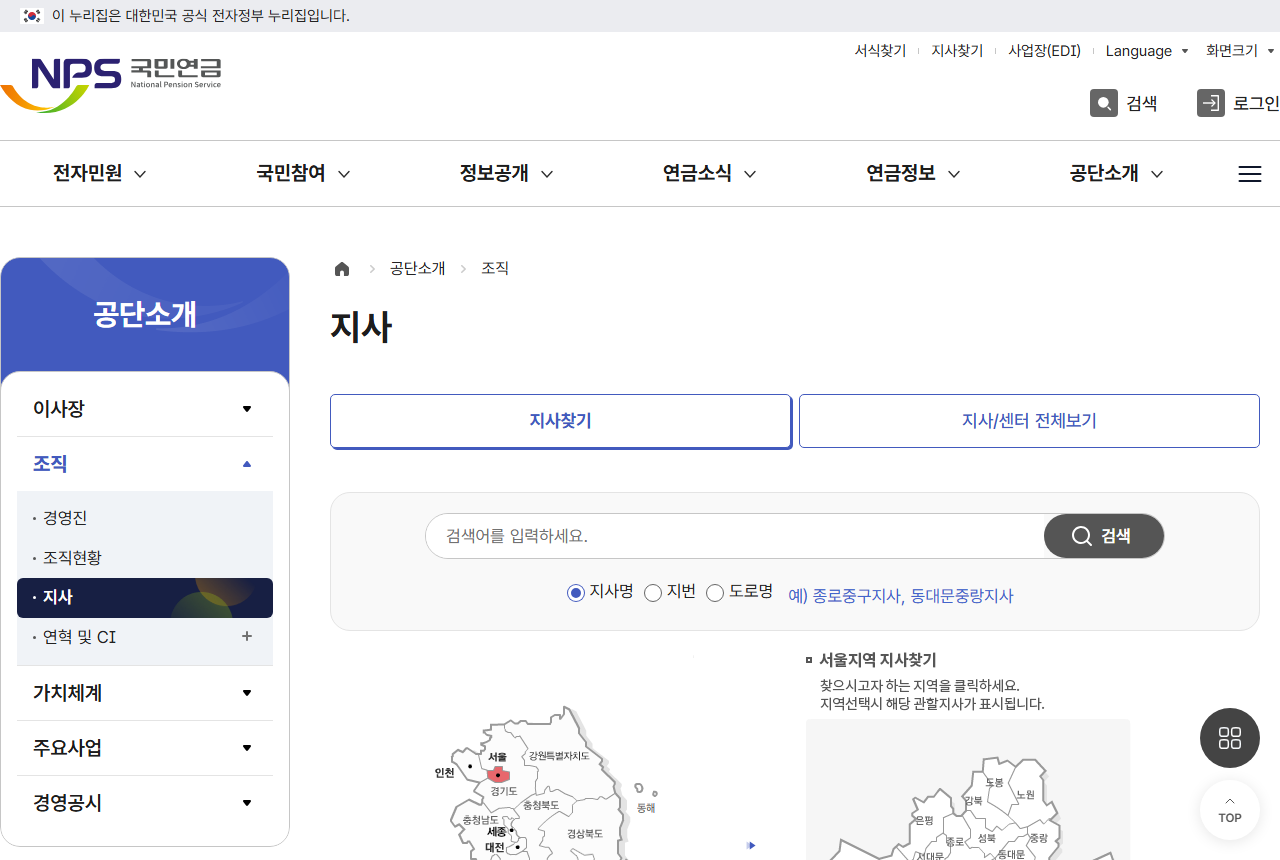
Task: Open the 서식찾기 top link
Action: (x=880, y=51)
